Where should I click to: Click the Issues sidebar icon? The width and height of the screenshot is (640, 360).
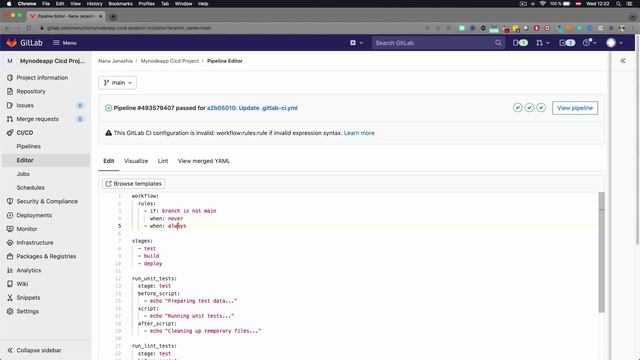(x=10, y=105)
